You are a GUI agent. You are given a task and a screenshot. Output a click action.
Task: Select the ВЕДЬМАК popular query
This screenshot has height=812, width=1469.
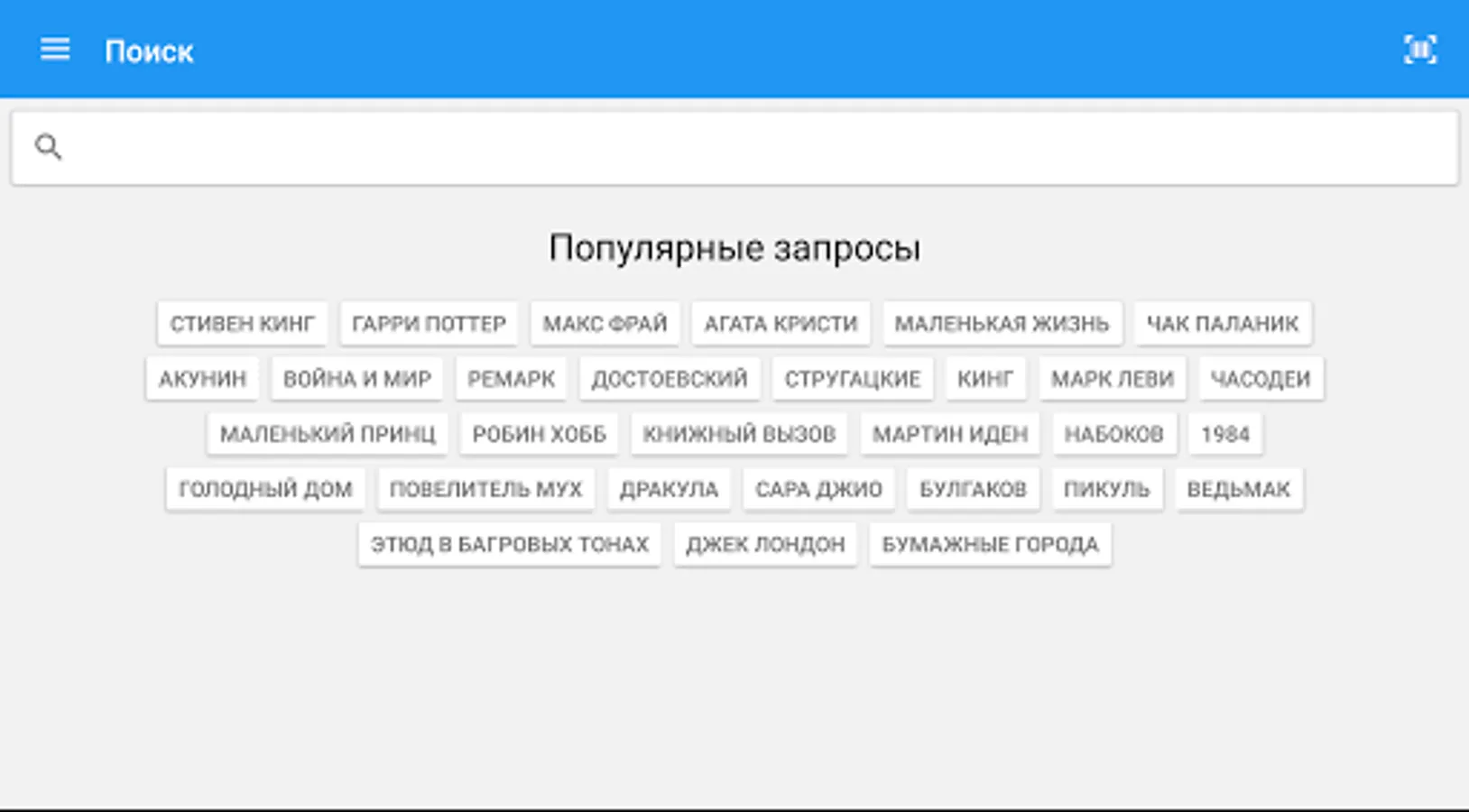click(x=1239, y=489)
